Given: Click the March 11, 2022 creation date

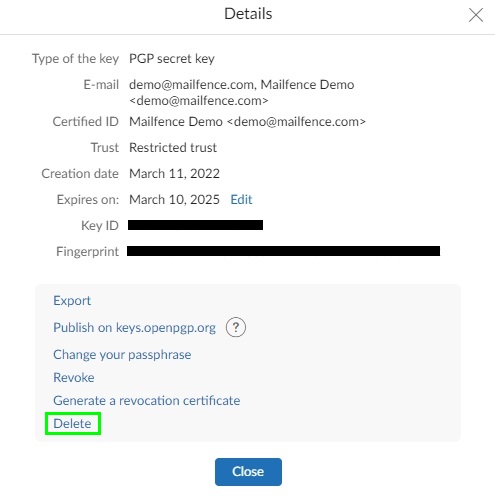Looking at the screenshot, I should click(174, 174).
